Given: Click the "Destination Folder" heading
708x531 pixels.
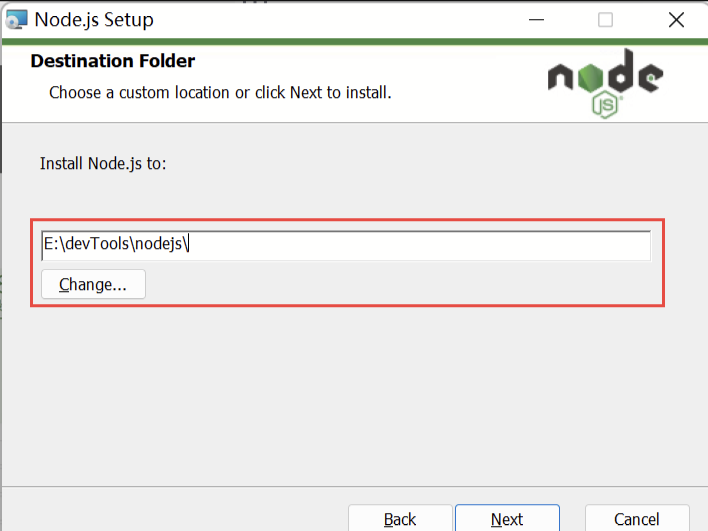Looking at the screenshot, I should (113, 62).
